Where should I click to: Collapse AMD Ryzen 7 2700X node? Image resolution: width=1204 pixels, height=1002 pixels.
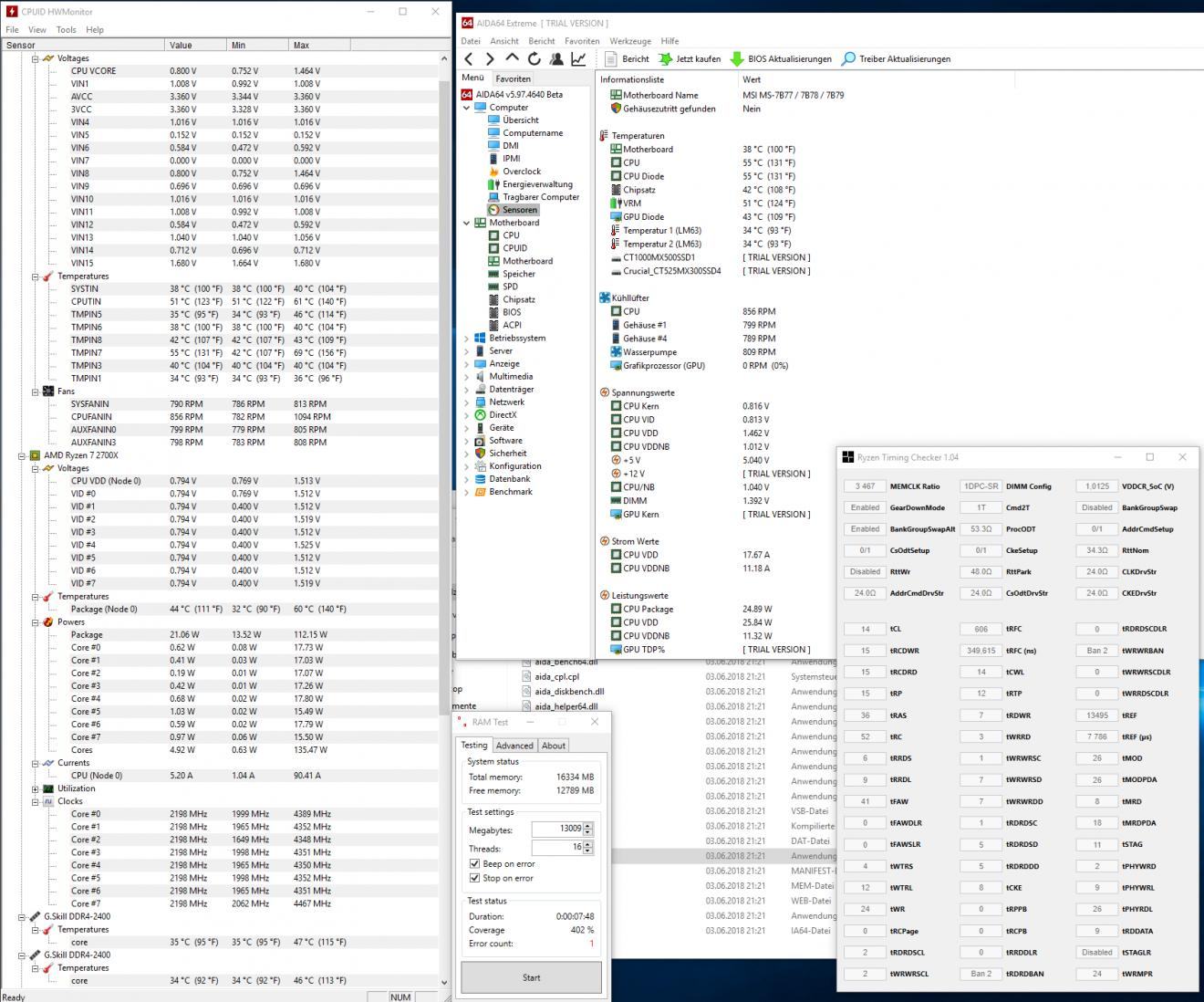tap(22, 455)
